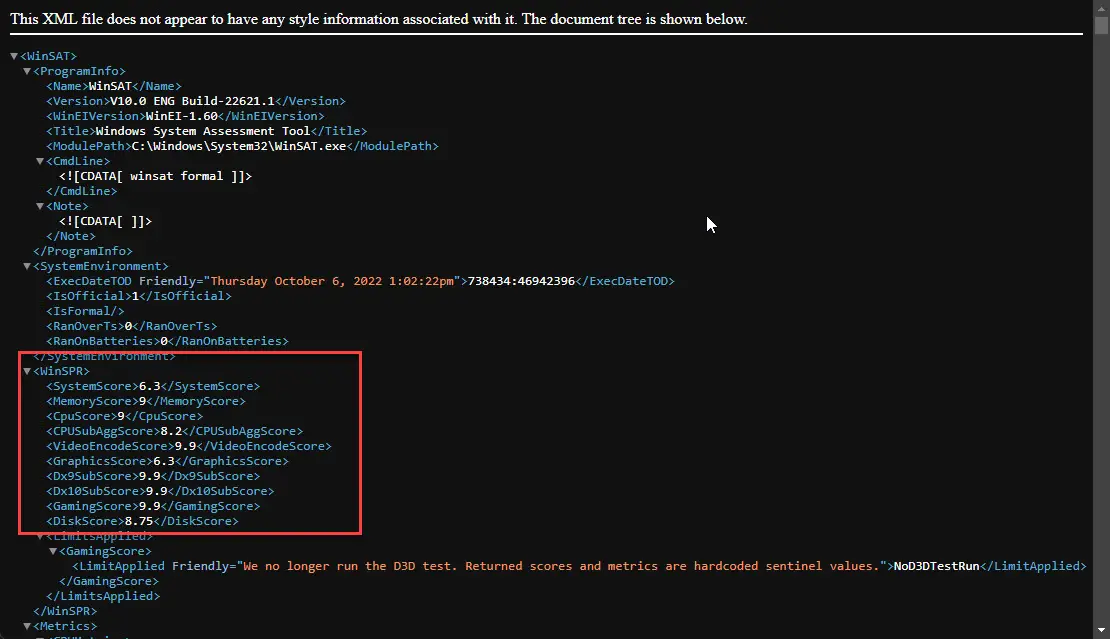Click the NoD3DTestRun text

(936, 566)
